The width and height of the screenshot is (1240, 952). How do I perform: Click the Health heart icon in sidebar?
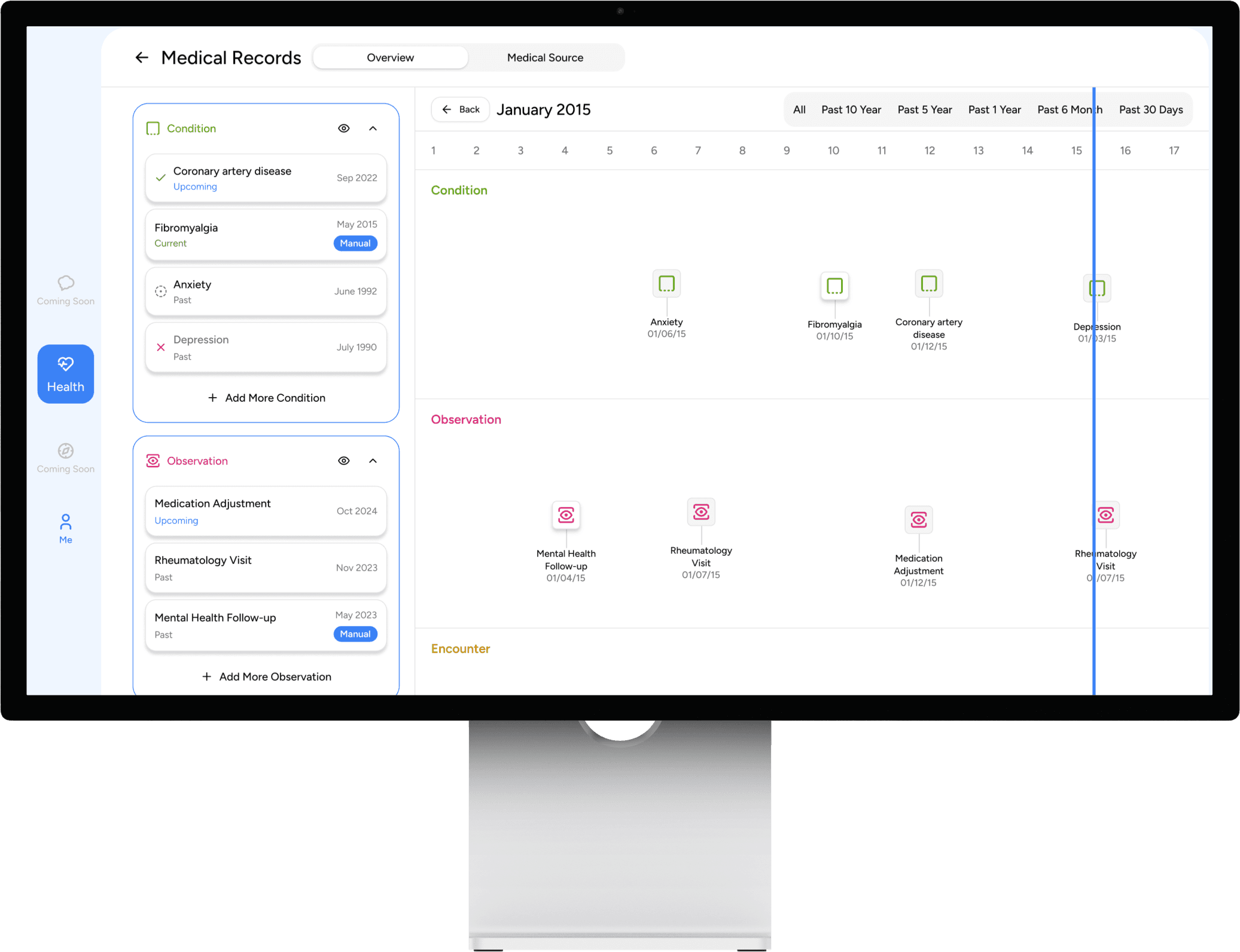coord(65,364)
